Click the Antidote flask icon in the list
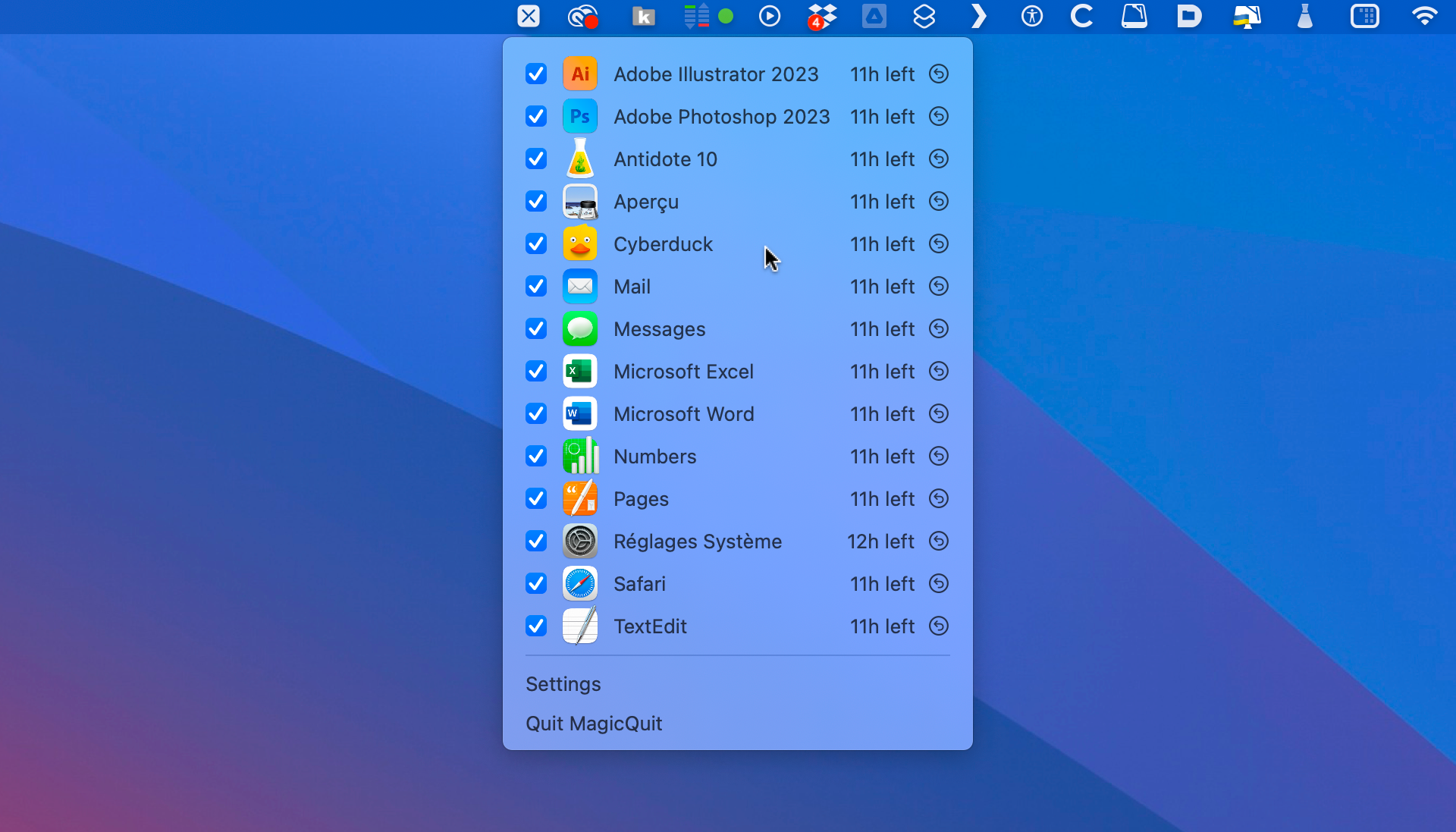Screen dimensions: 1456x832 [579, 159]
